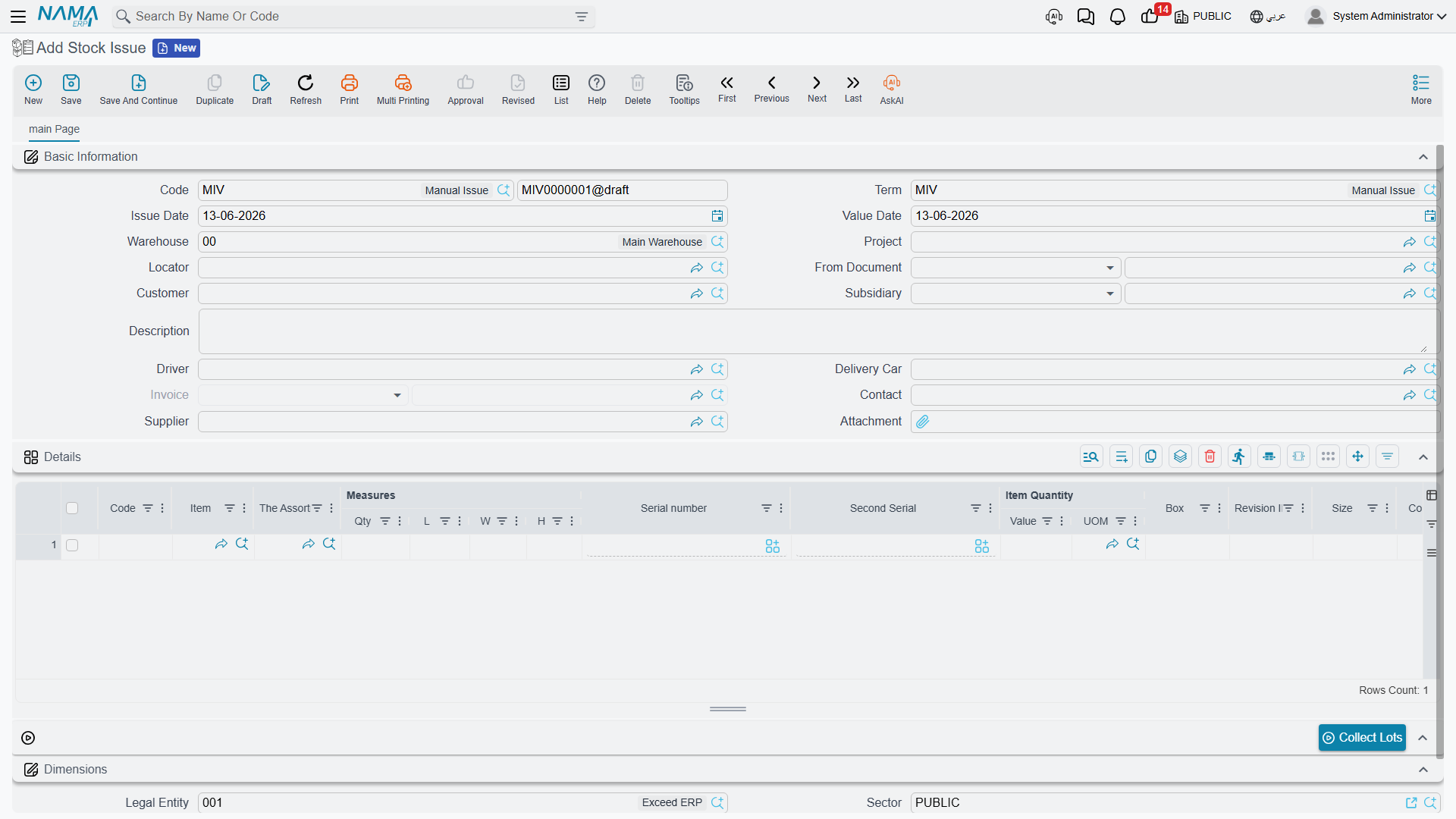Check the row 1 checkbox in Details
This screenshot has width=1456, height=819.
click(72, 545)
